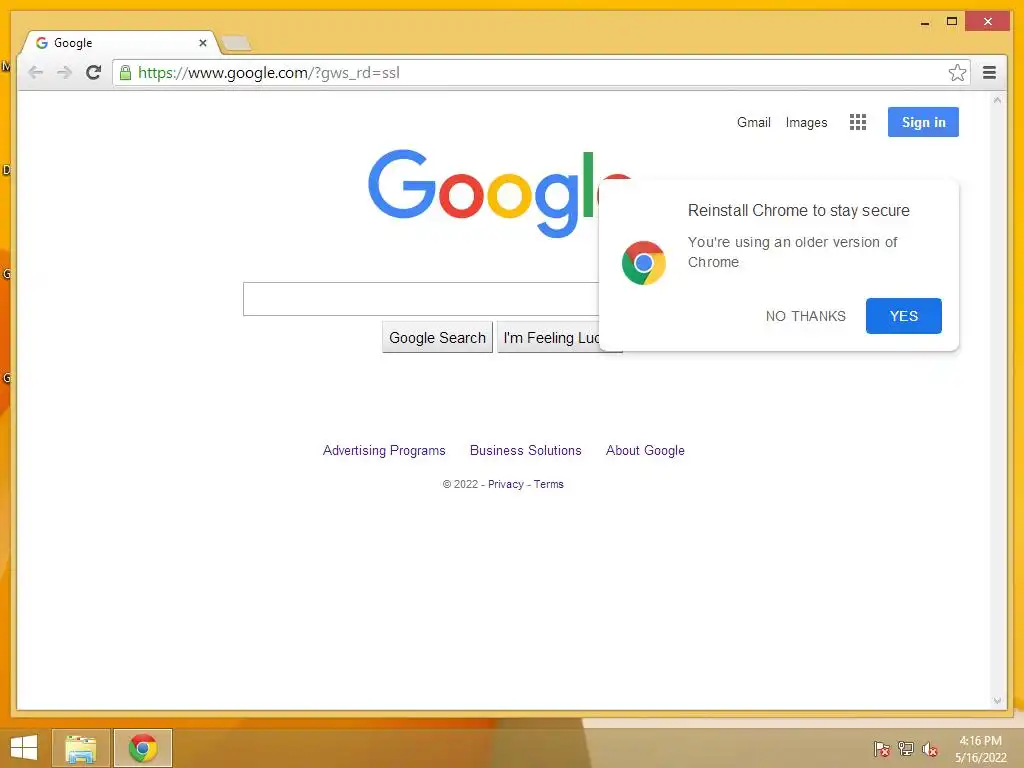Screen dimensions: 1024x768
Task: Click the Chrome logo in the popup
Action: (644, 263)
